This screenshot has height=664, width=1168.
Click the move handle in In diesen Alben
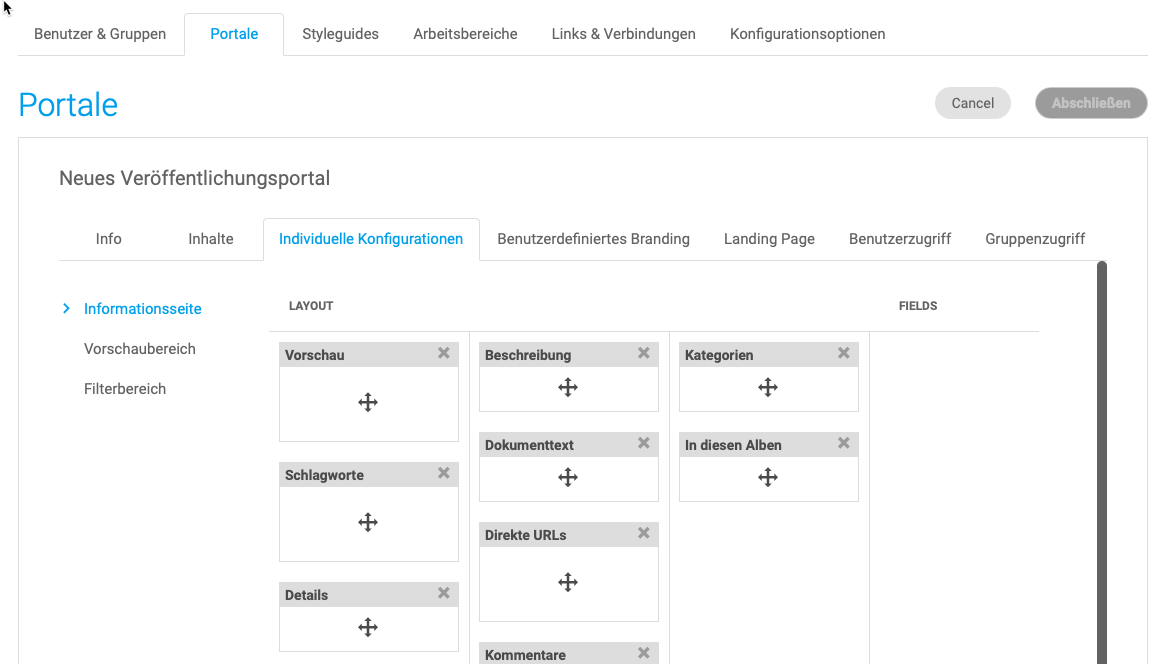tap(768, 478)
